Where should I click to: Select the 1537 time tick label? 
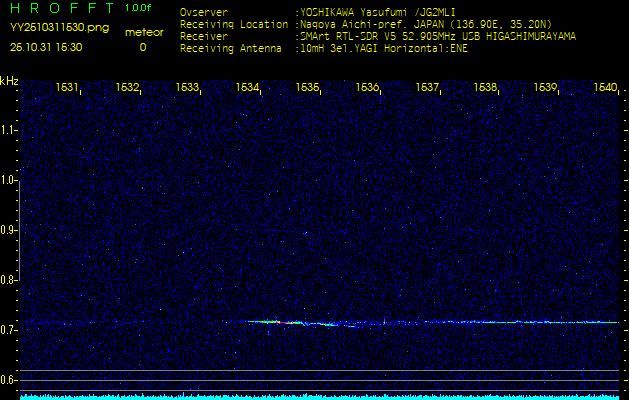point(427,88)
